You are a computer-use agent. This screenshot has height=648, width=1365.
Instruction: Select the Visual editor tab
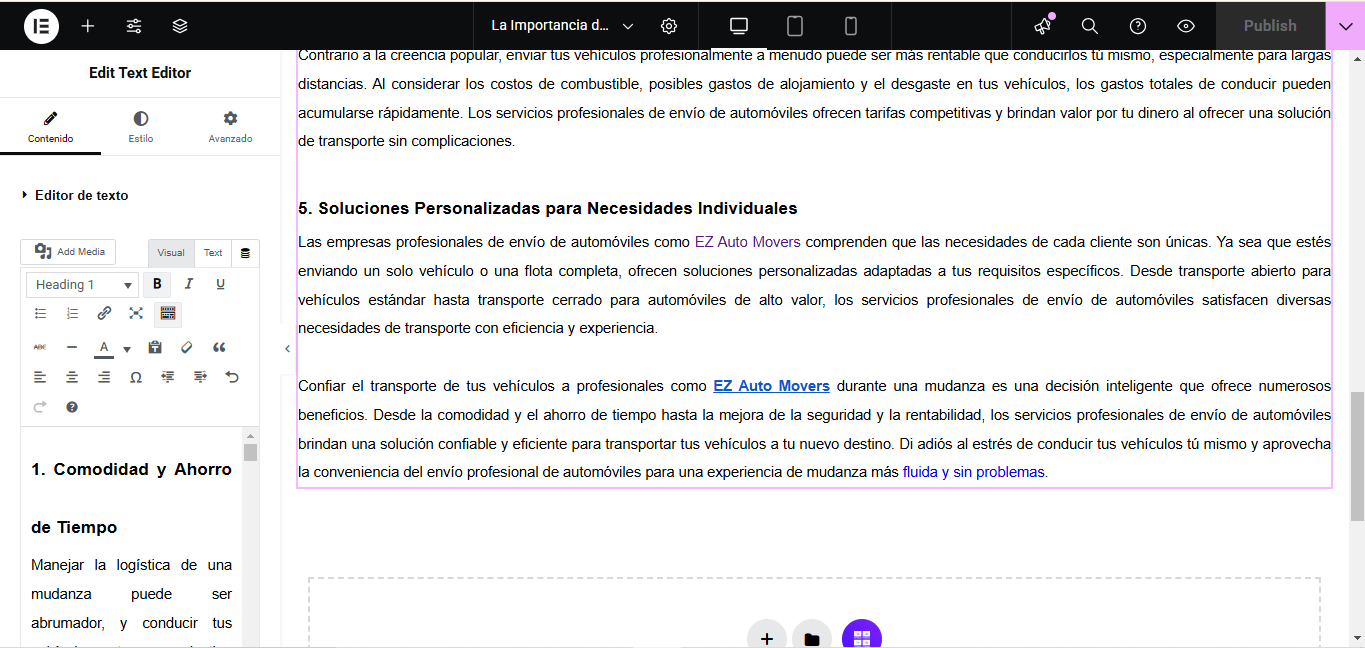(171, 253)
